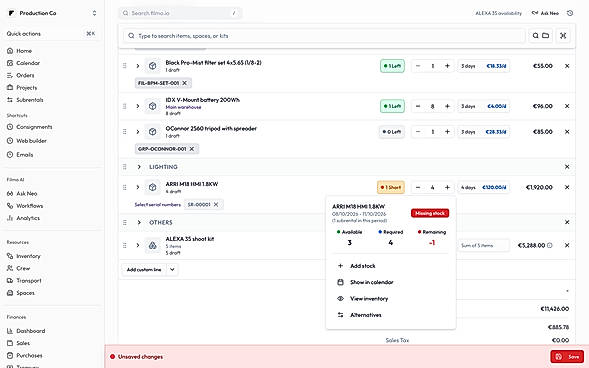Click the 1 Short availability badge
589x368 pixels.
(x=391, y=187)
